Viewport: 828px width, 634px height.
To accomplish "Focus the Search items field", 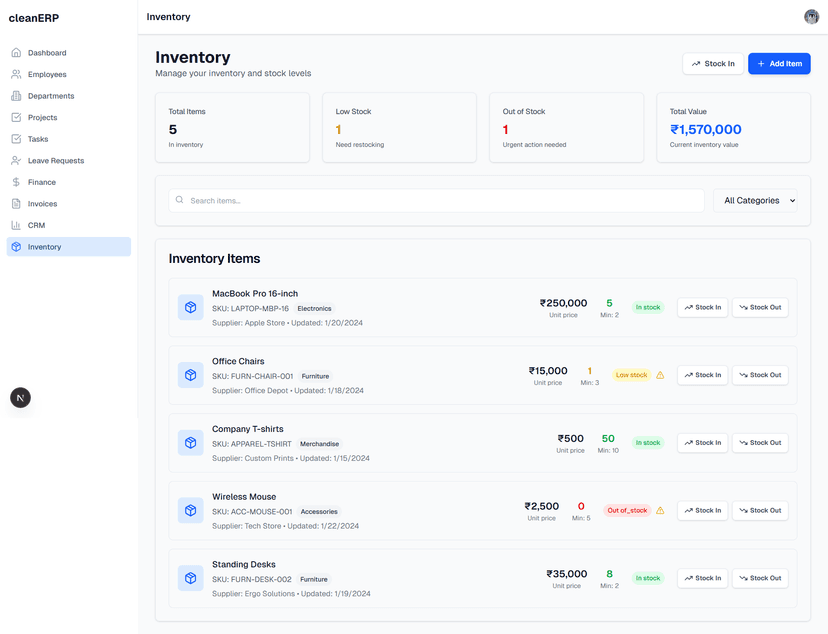I will click(x=436, y=201).
